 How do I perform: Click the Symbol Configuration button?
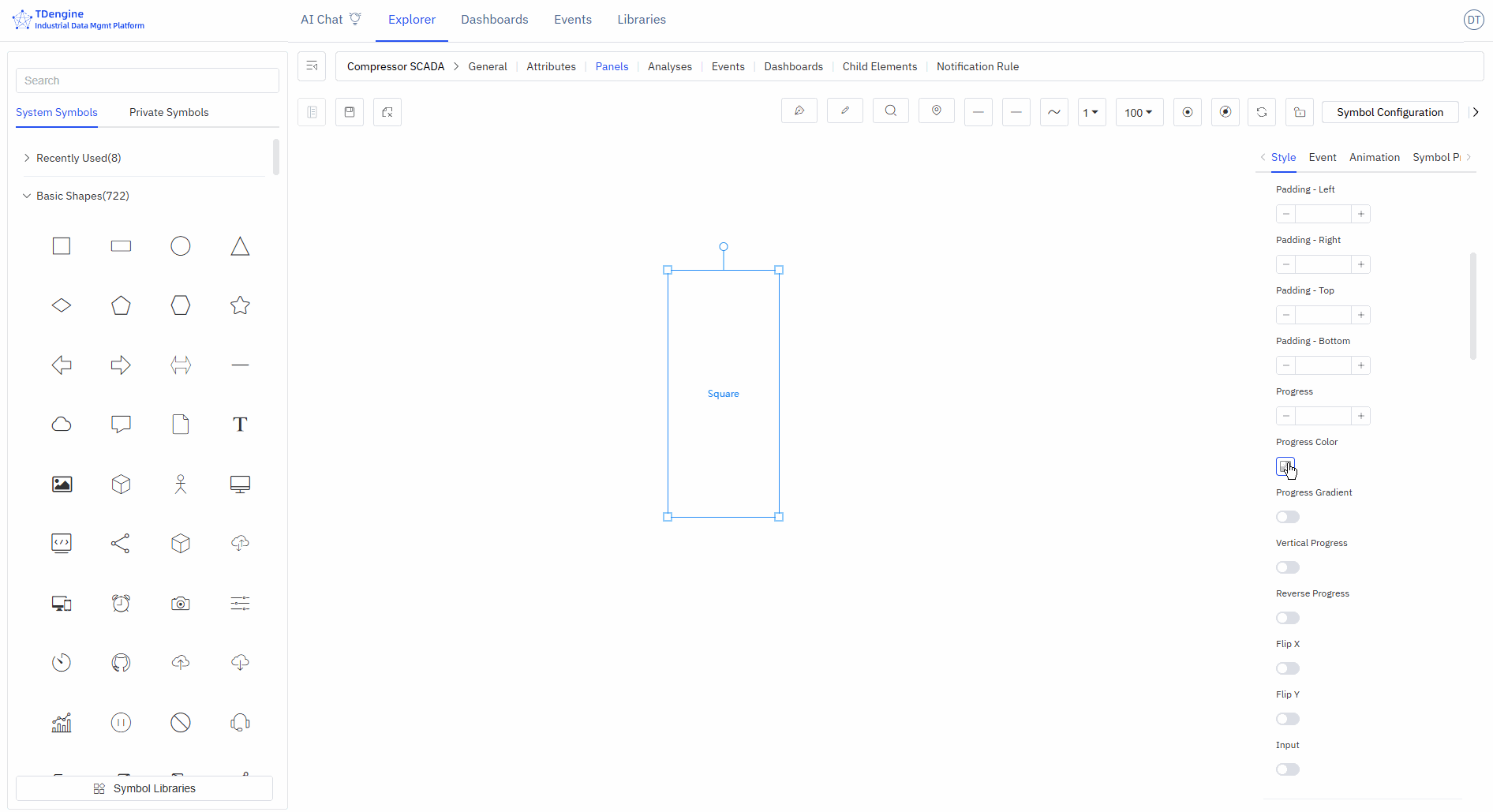click(1390, 111)
